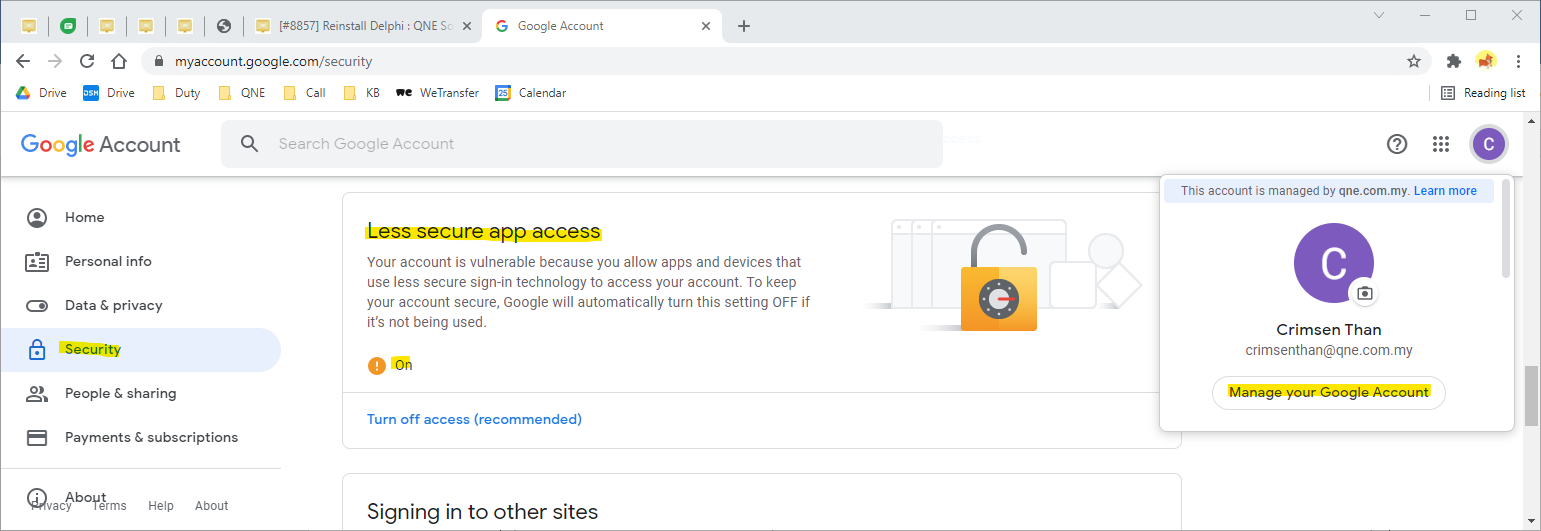Open the Duty bookmark folder
The height and width of the screenshot is (531, 1541).
176,93
